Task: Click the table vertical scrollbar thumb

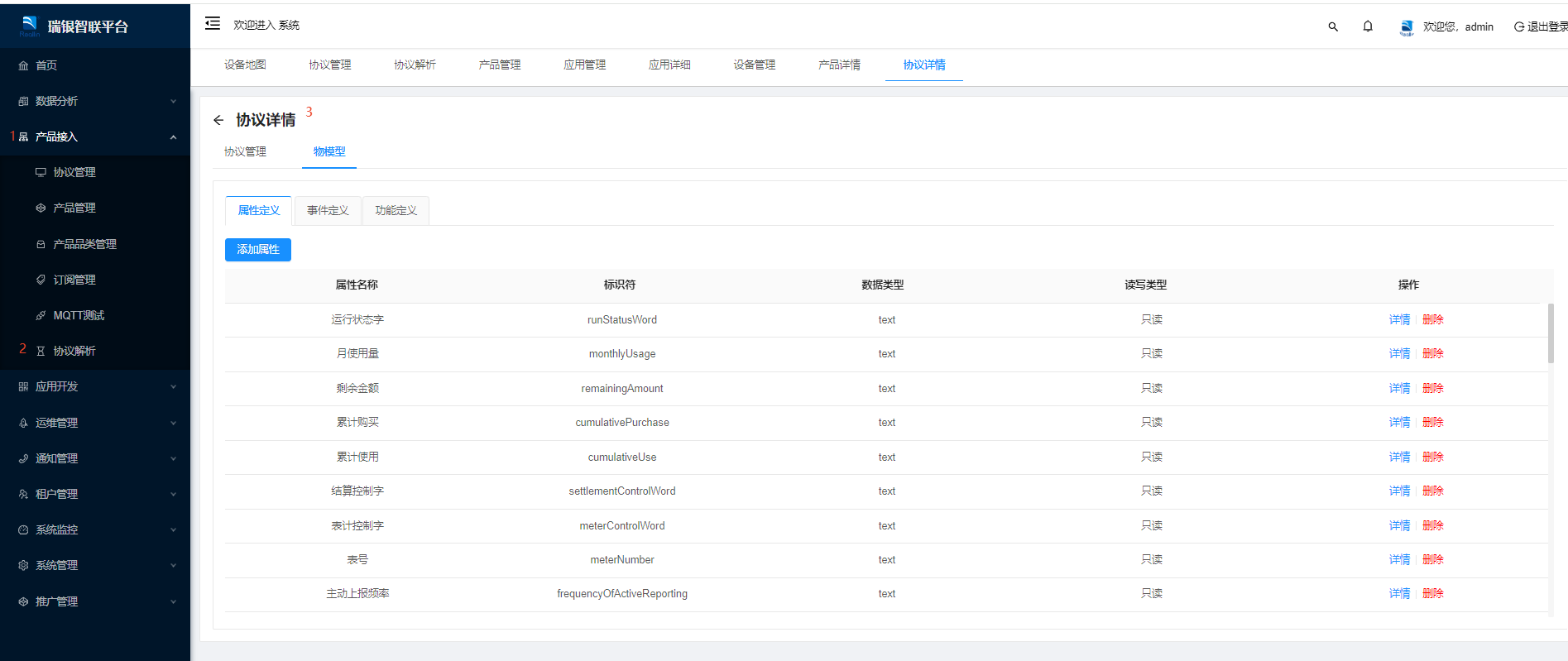Action: (1551, 333)
